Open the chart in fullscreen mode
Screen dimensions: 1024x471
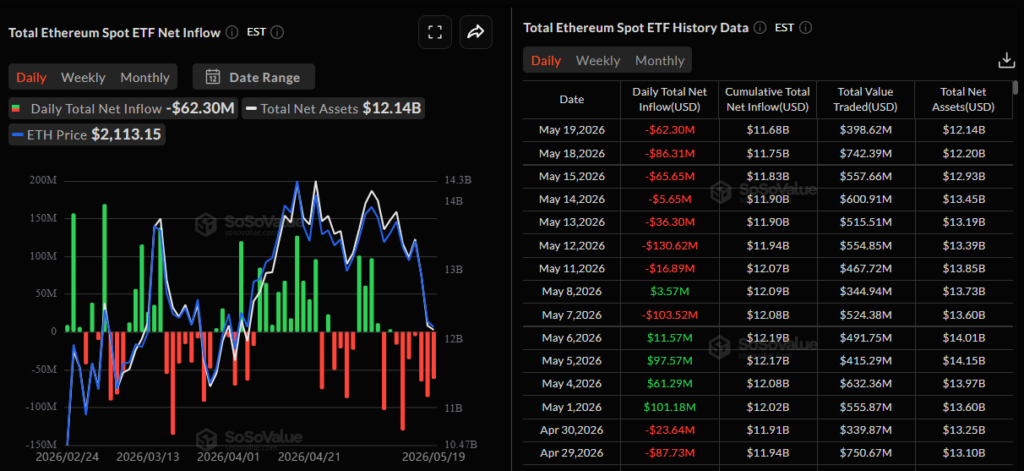(x=436, y=32)
